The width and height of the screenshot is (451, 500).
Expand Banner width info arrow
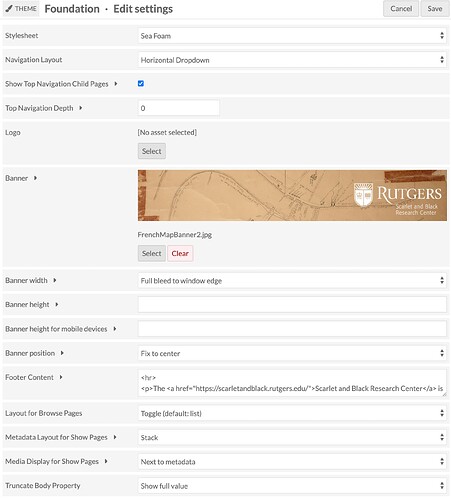tap(55, 280)
